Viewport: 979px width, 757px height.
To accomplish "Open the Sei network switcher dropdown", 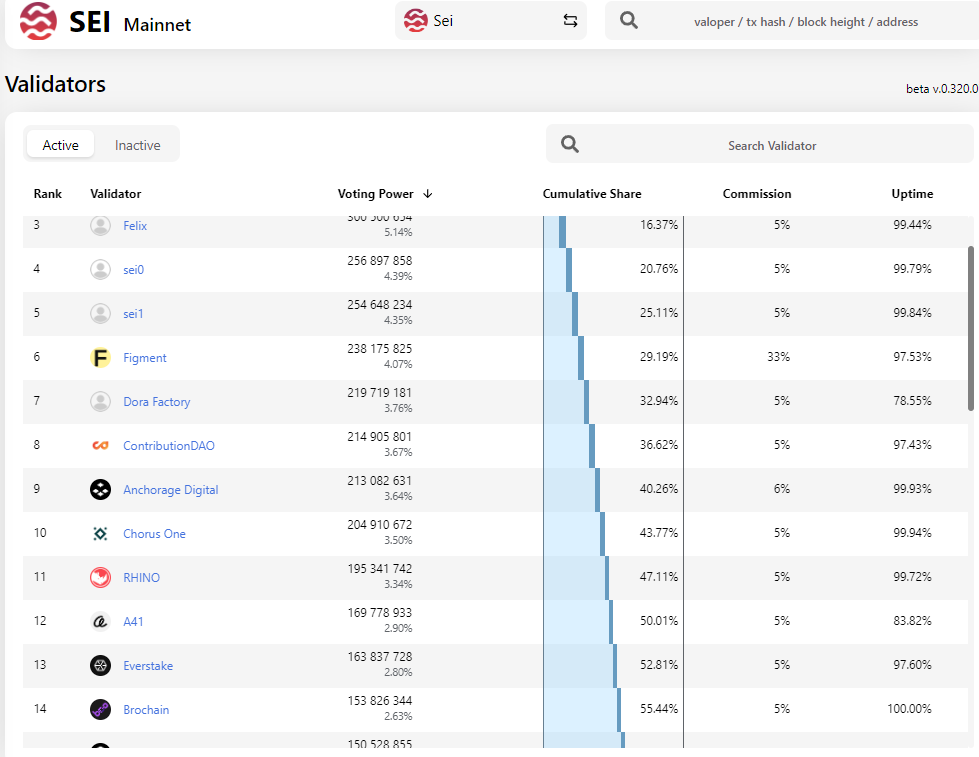I will (x=490, y=21).
